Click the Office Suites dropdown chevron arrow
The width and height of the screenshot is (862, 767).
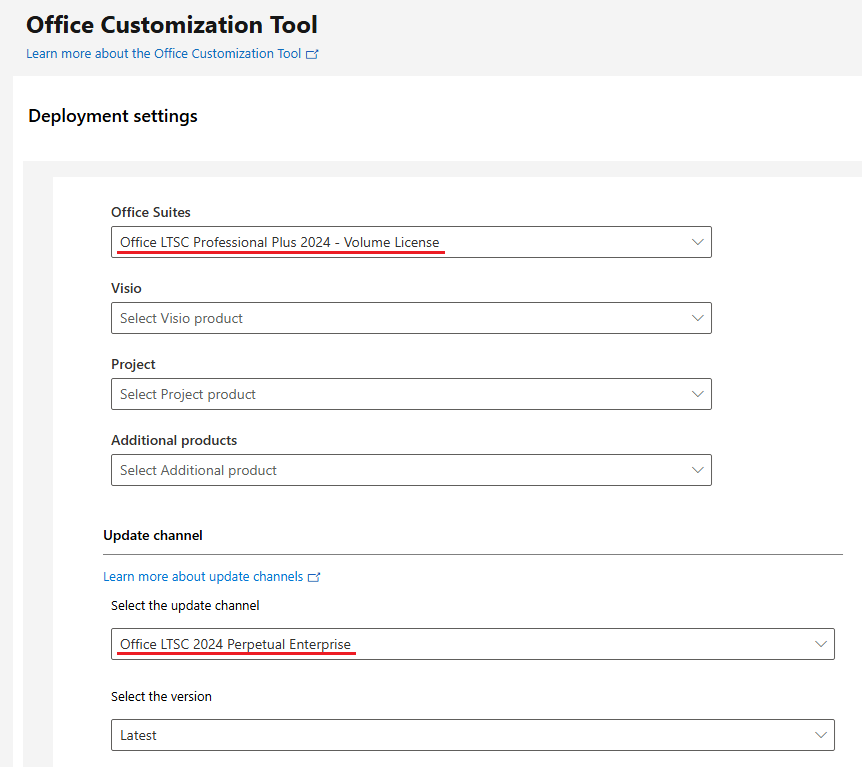point(698,242)
